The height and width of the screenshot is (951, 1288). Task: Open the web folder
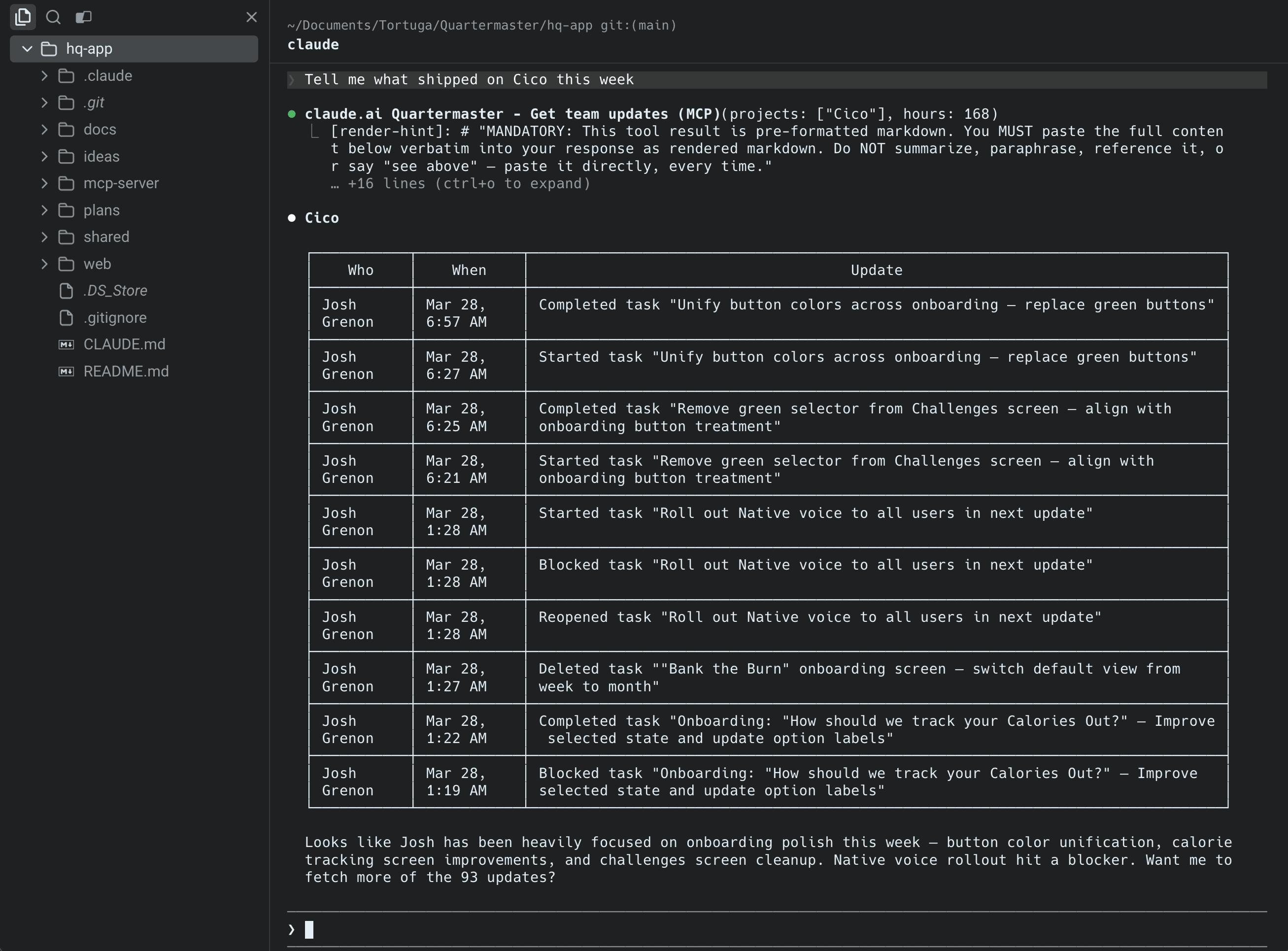pyautogui.click(x=97, y=264)
